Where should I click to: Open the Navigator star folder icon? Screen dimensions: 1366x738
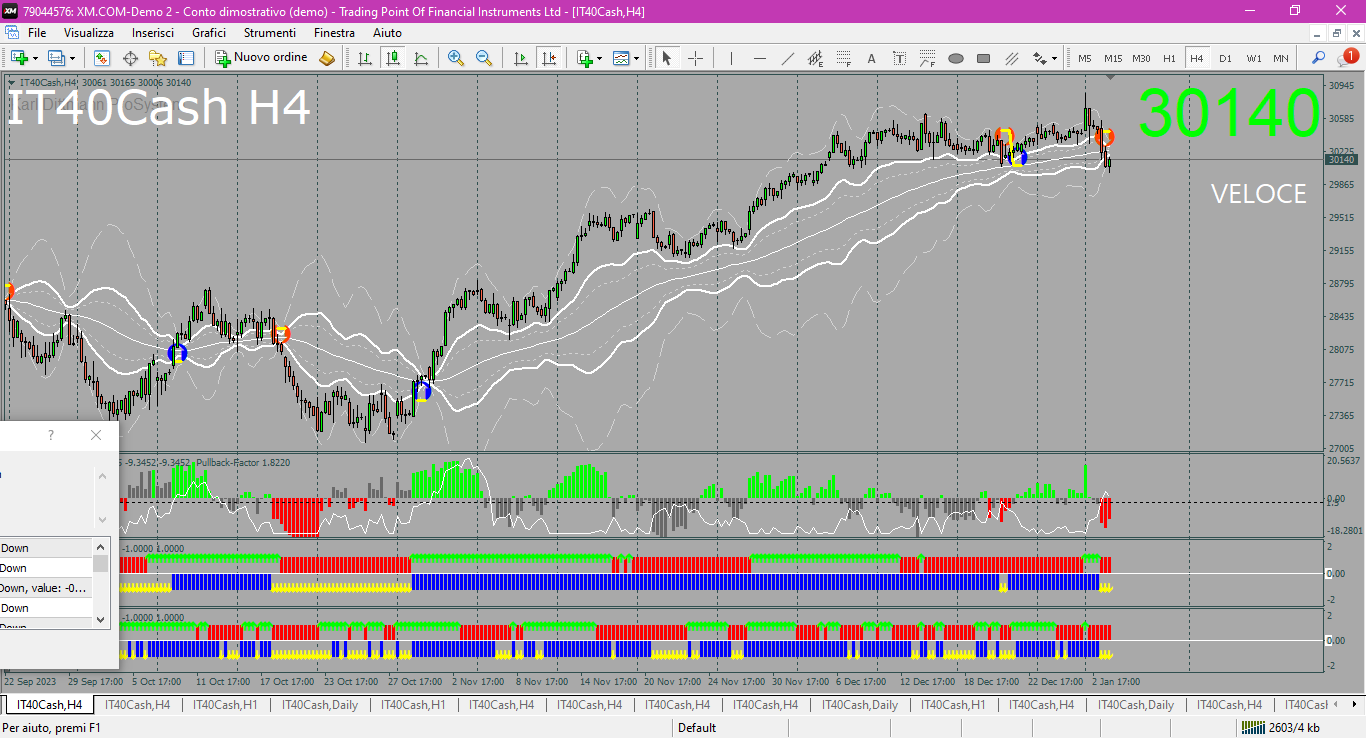click(x=158, y=58)
